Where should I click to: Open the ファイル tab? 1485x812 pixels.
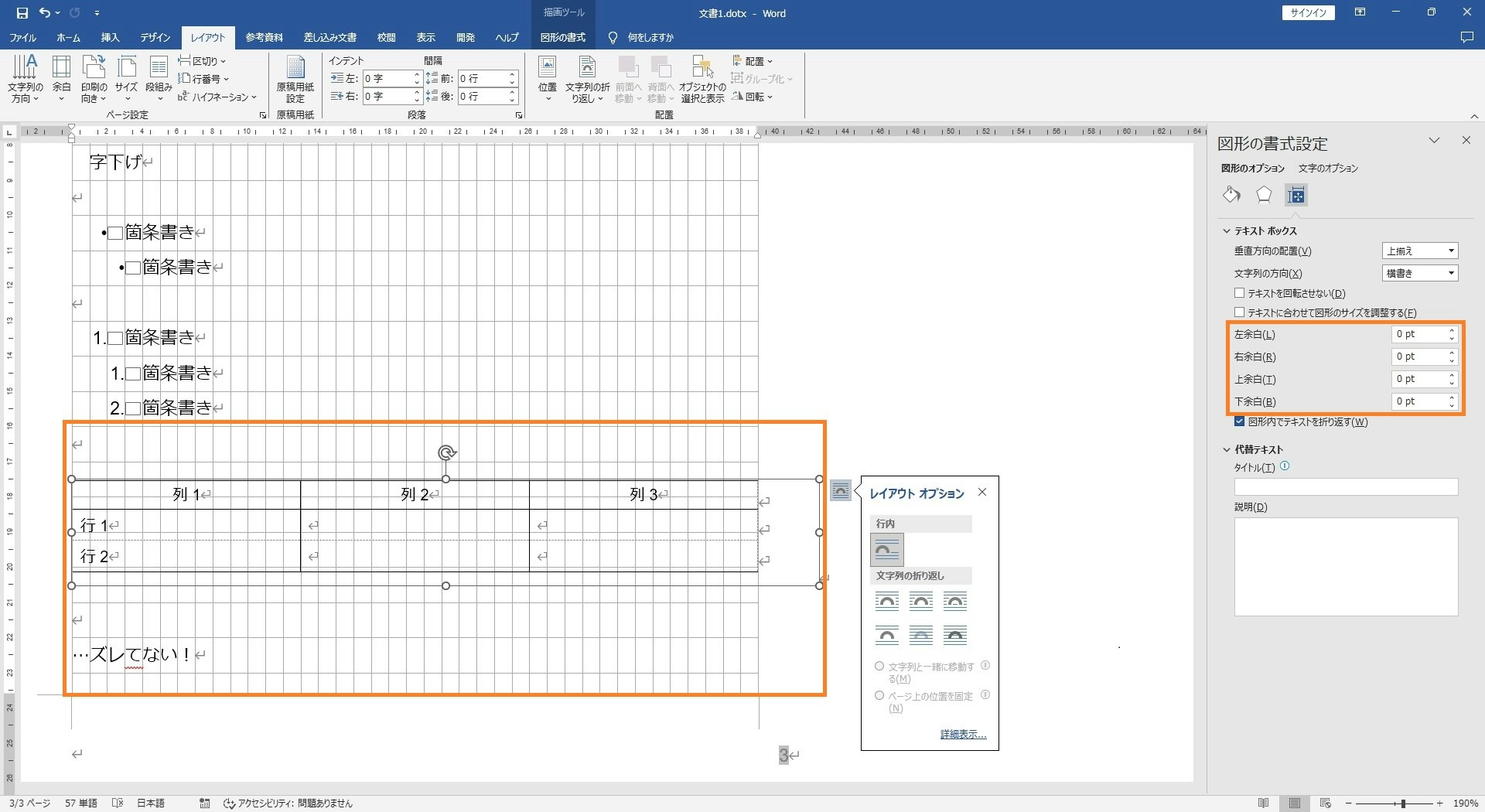[22, 37]
